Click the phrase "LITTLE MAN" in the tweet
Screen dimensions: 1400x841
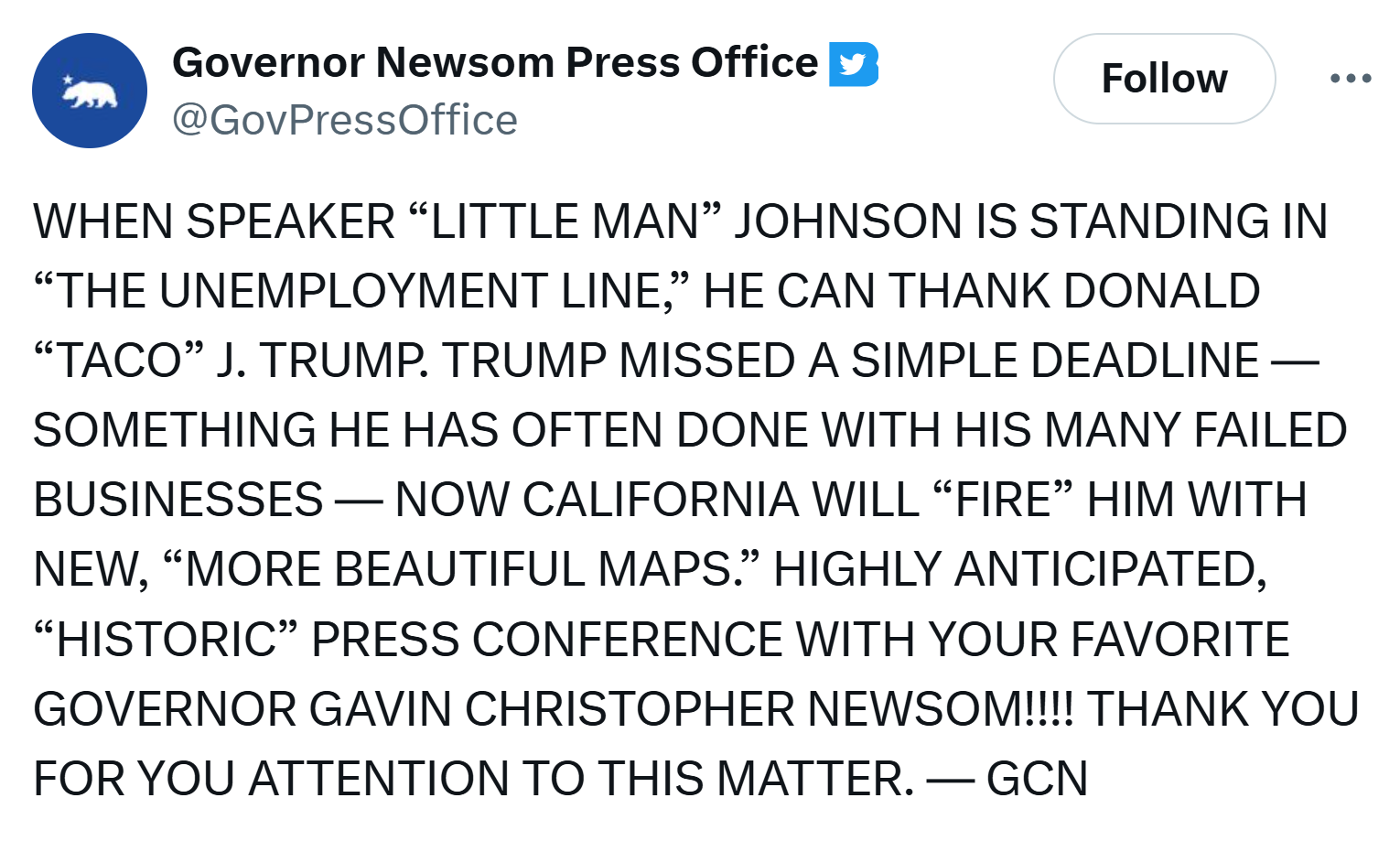coord(565,222)
